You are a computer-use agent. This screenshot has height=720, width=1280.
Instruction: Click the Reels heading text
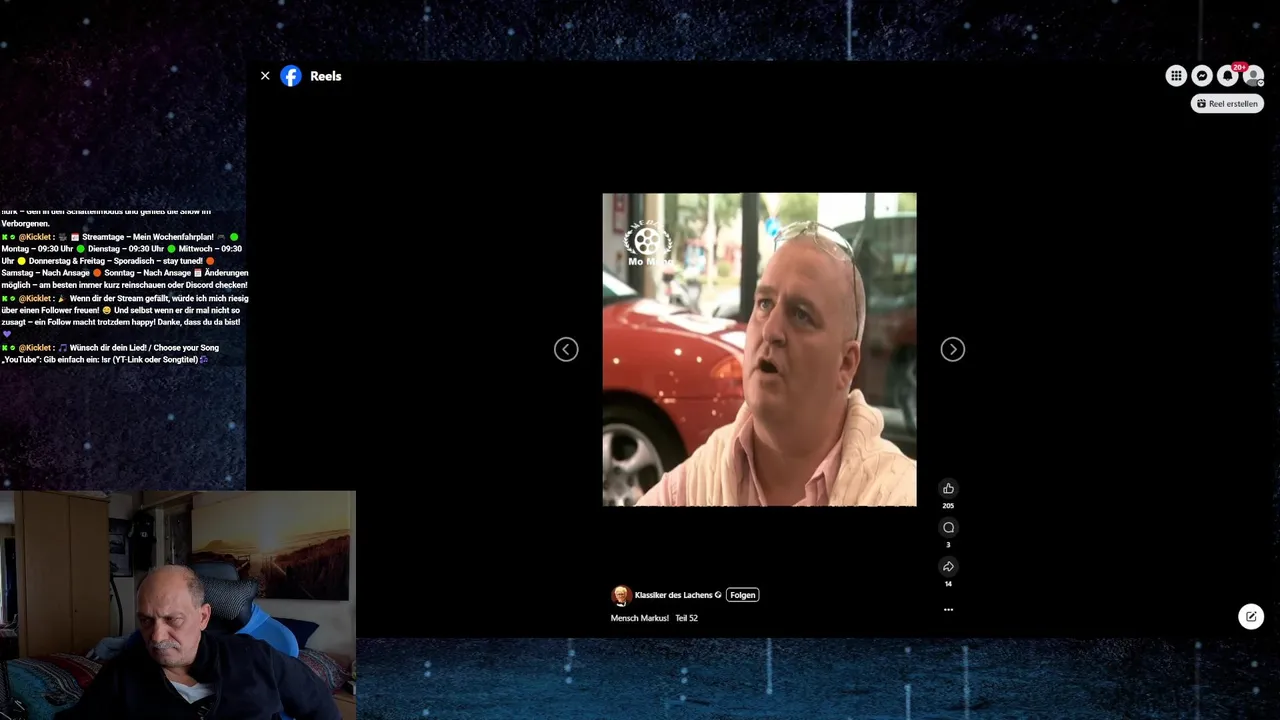[326, 76]
